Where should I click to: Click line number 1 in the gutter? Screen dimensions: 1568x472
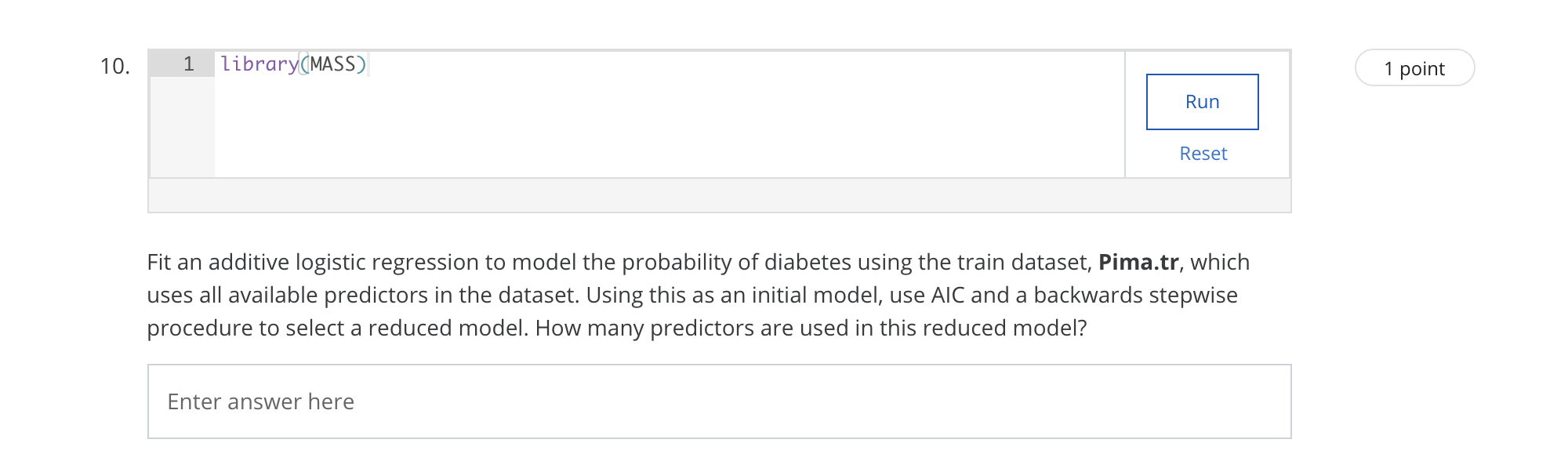pyautogui.click(x=188, y=64)
